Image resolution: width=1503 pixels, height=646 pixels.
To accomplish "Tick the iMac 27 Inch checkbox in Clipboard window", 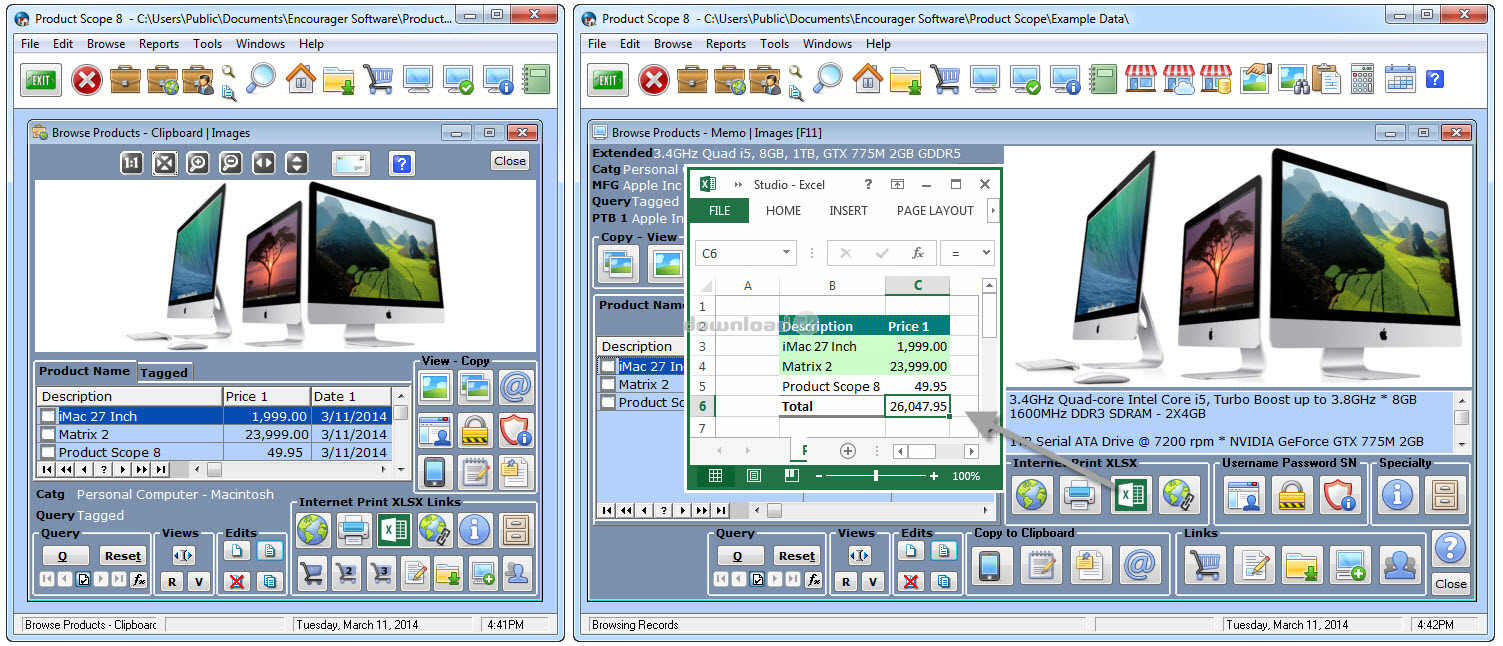I will [48, 416].
